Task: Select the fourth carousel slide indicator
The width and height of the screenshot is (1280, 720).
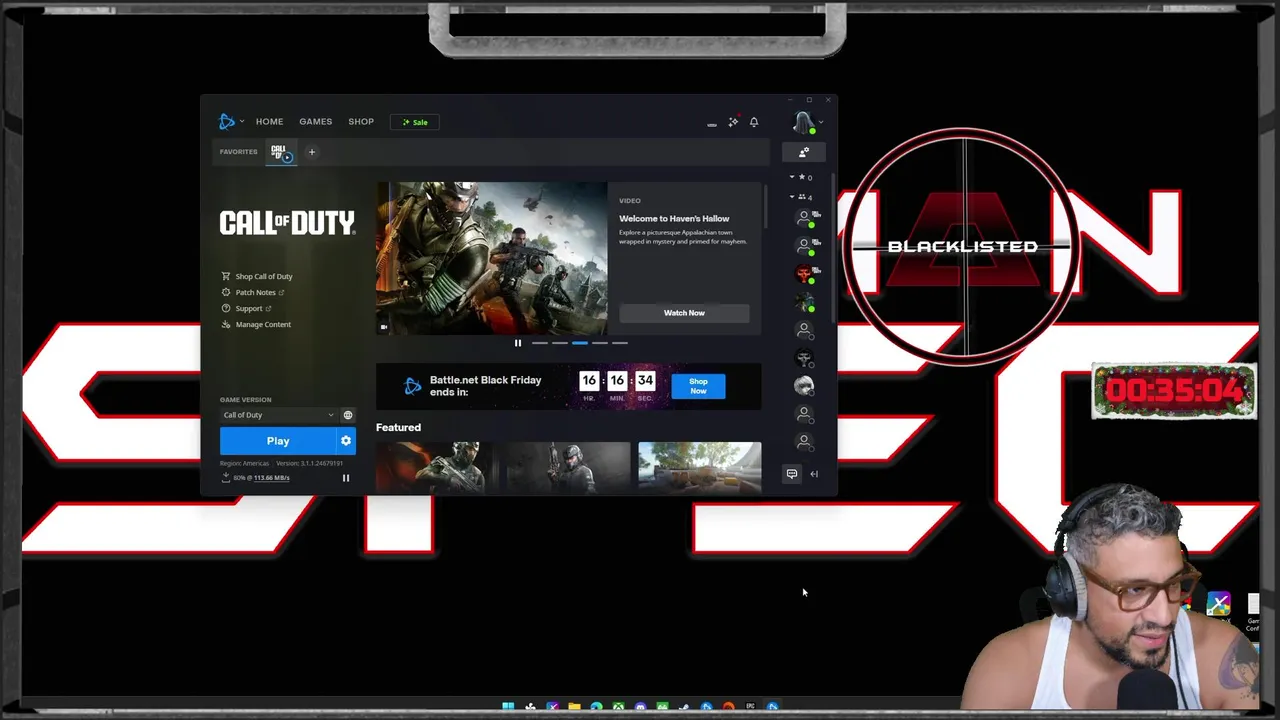Action: (x=600, y=343)
